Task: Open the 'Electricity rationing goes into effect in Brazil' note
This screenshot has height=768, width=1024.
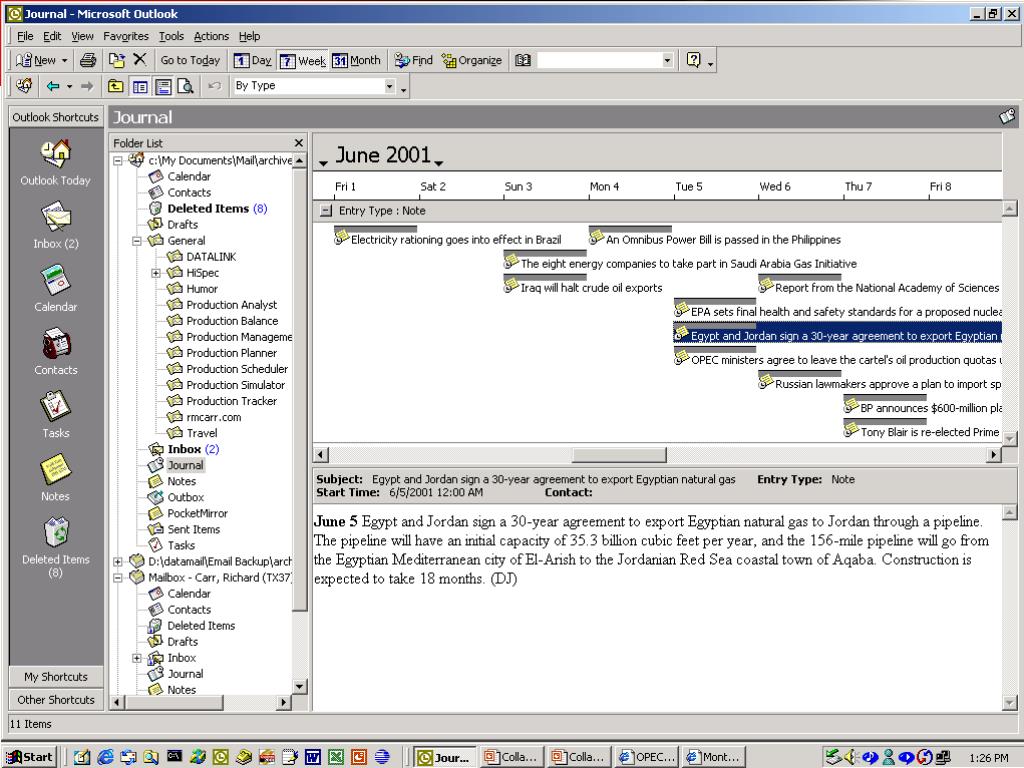Action: (x=456, y=240)
